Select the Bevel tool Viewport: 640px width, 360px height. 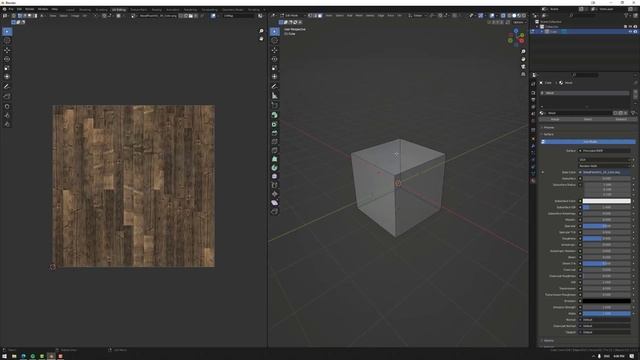275,133
